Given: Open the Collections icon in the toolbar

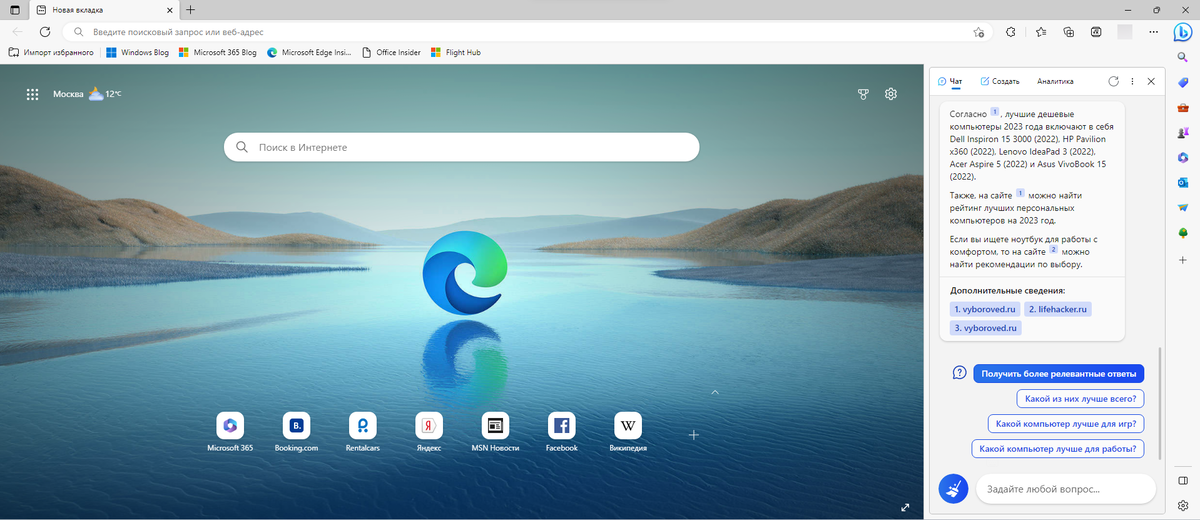Looking at the screenshot, I should click(x=1069, y=32).
